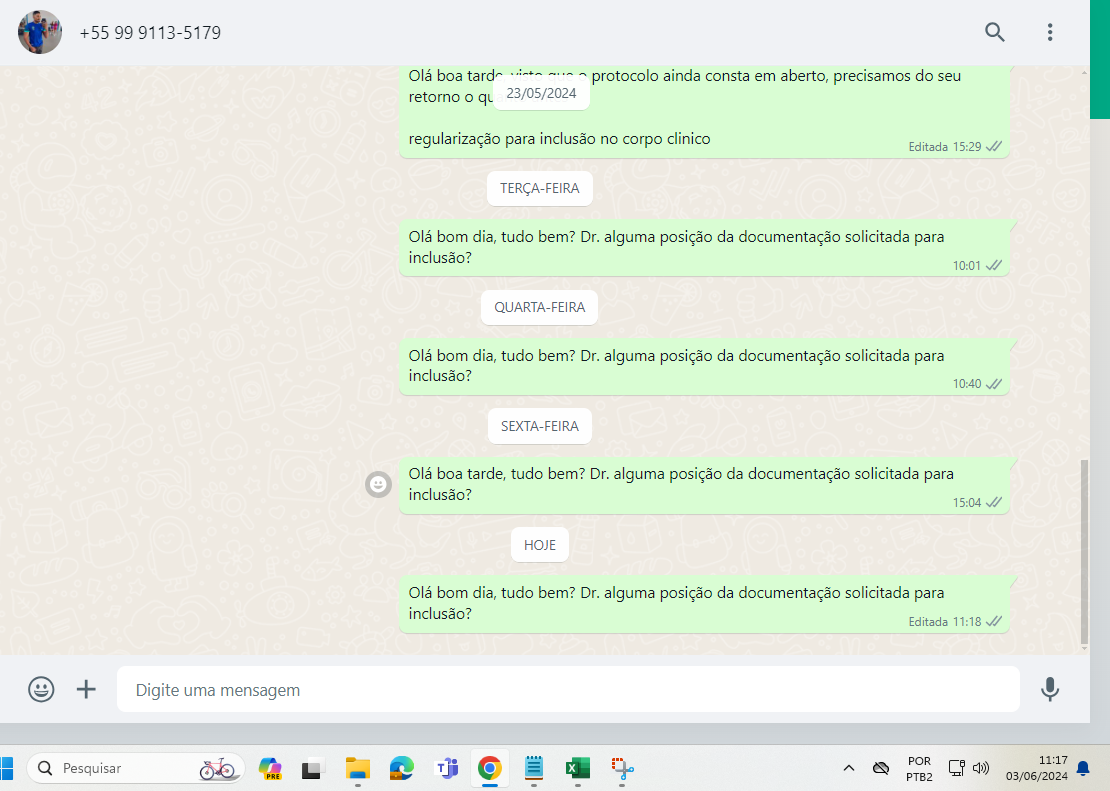
Task: Open the Snipping Tool from taskbar
Action: [x=622, y=768]
